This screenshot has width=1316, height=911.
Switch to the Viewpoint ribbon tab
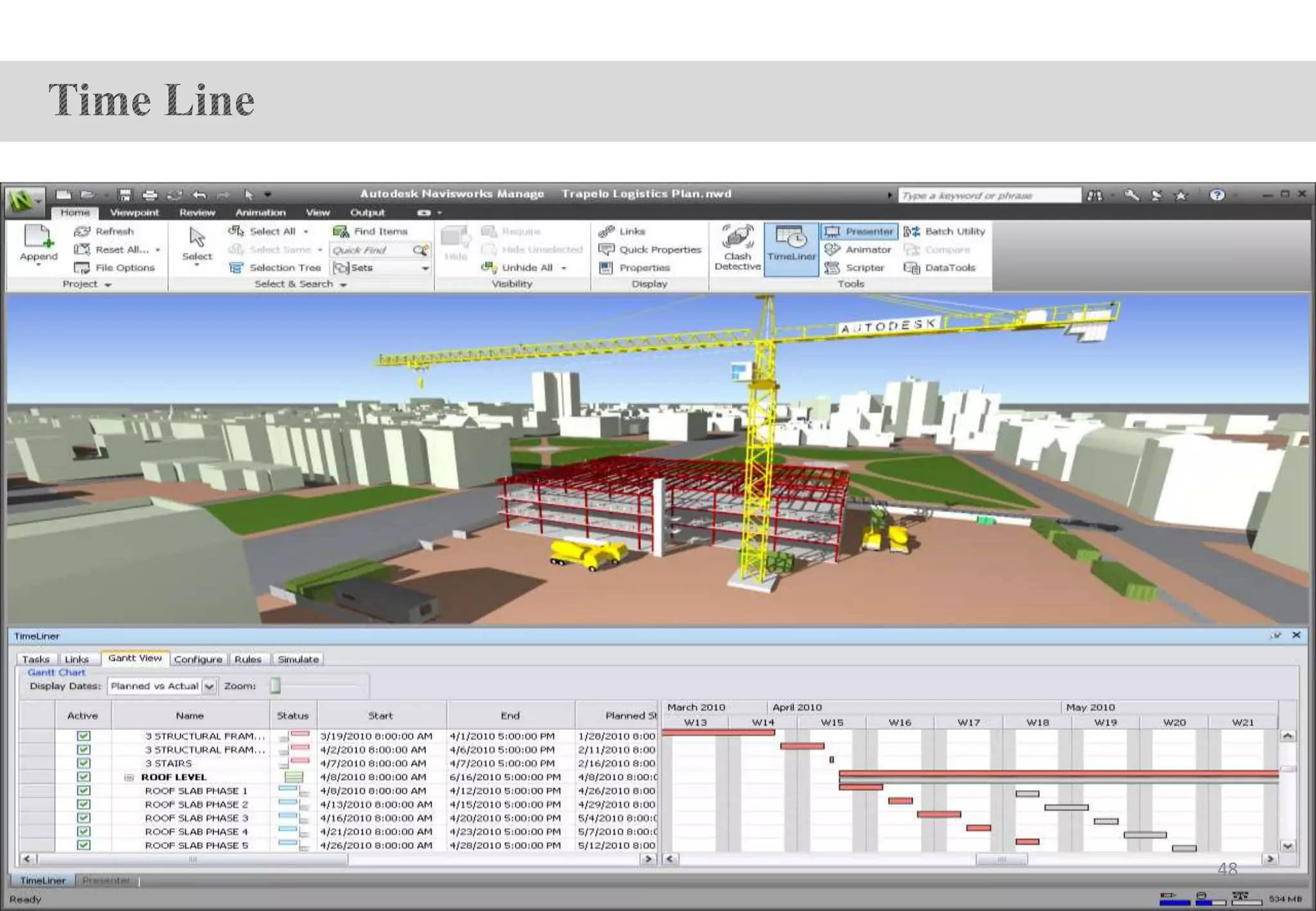(134, 213)
